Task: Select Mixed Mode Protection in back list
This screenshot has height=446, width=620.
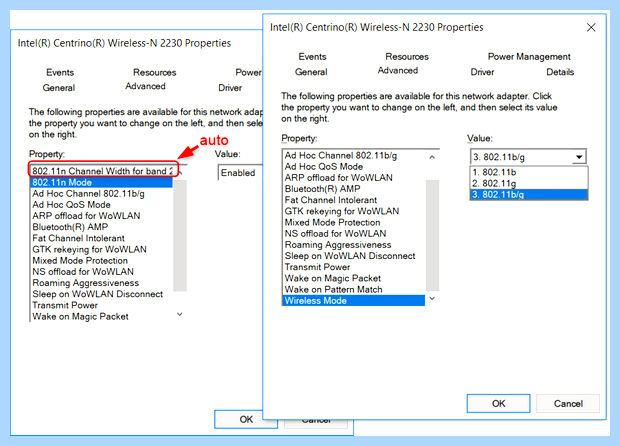Action: click(x=102, y=261)
